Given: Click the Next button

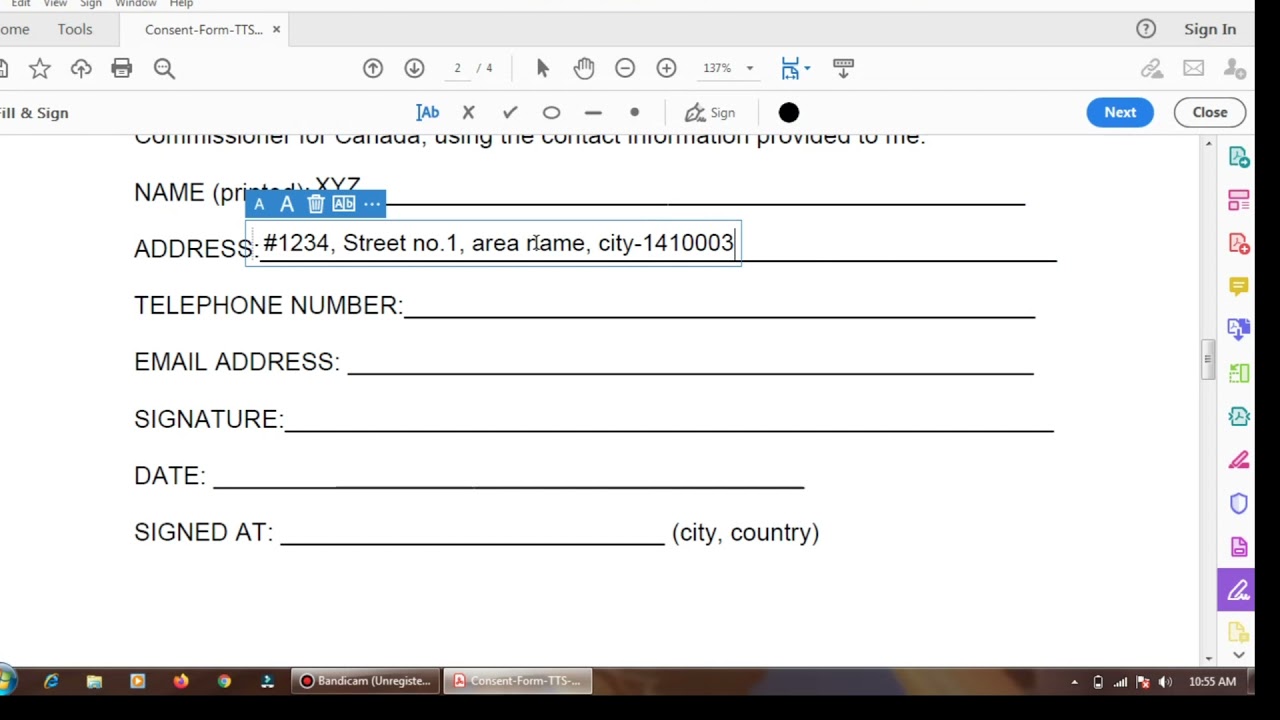Looking at the screenshot, I should pos(1120,112).
